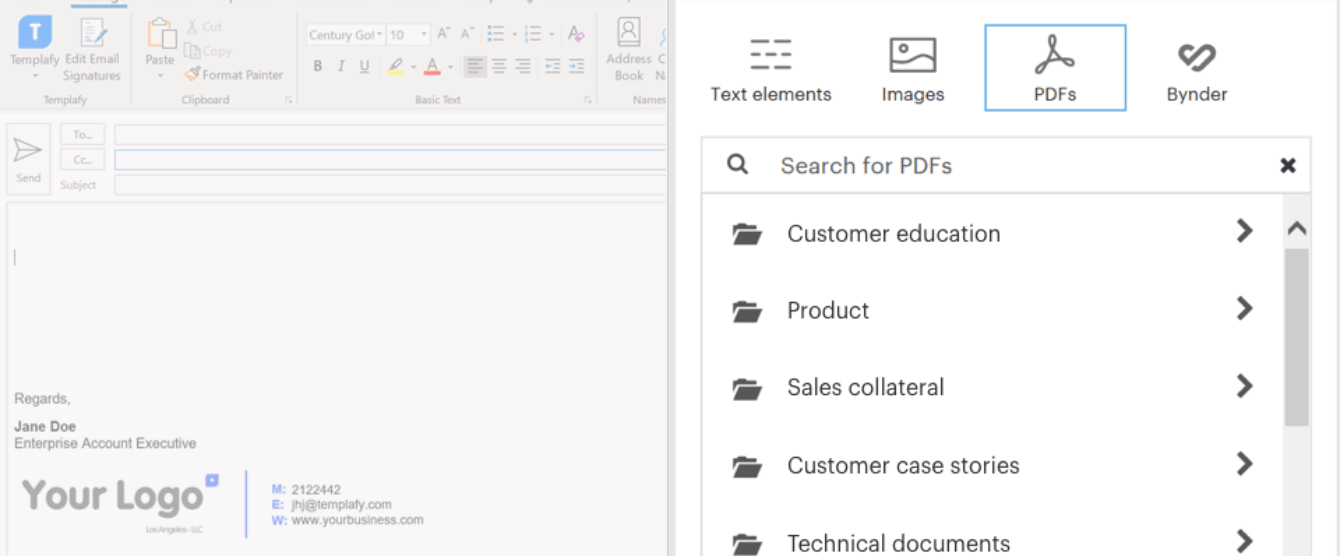1340x556 pixels.
Task: Click the clear formatting icon
Action: 576,34
